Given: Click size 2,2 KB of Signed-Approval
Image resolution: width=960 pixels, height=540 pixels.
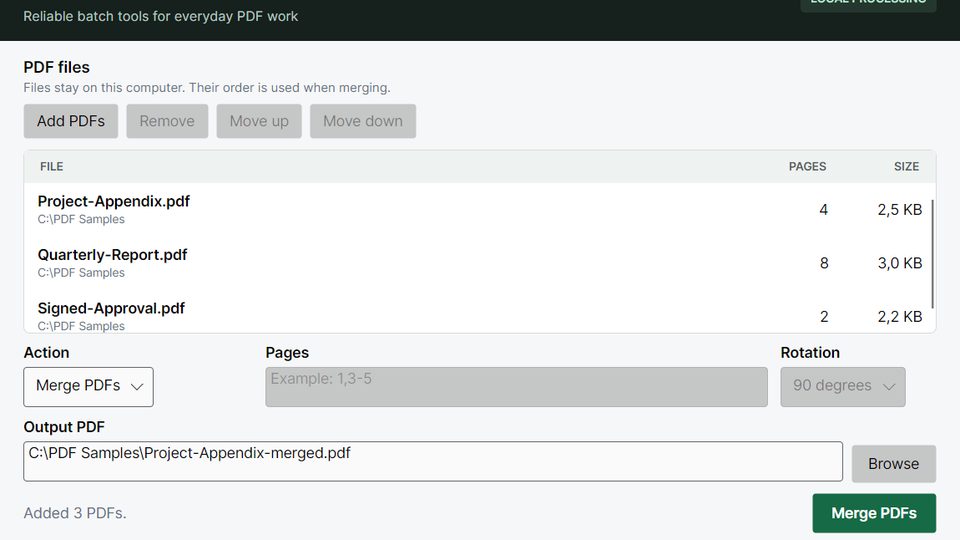Looking at the screenshot, I should pyautogui.click(x=899, y=317).
